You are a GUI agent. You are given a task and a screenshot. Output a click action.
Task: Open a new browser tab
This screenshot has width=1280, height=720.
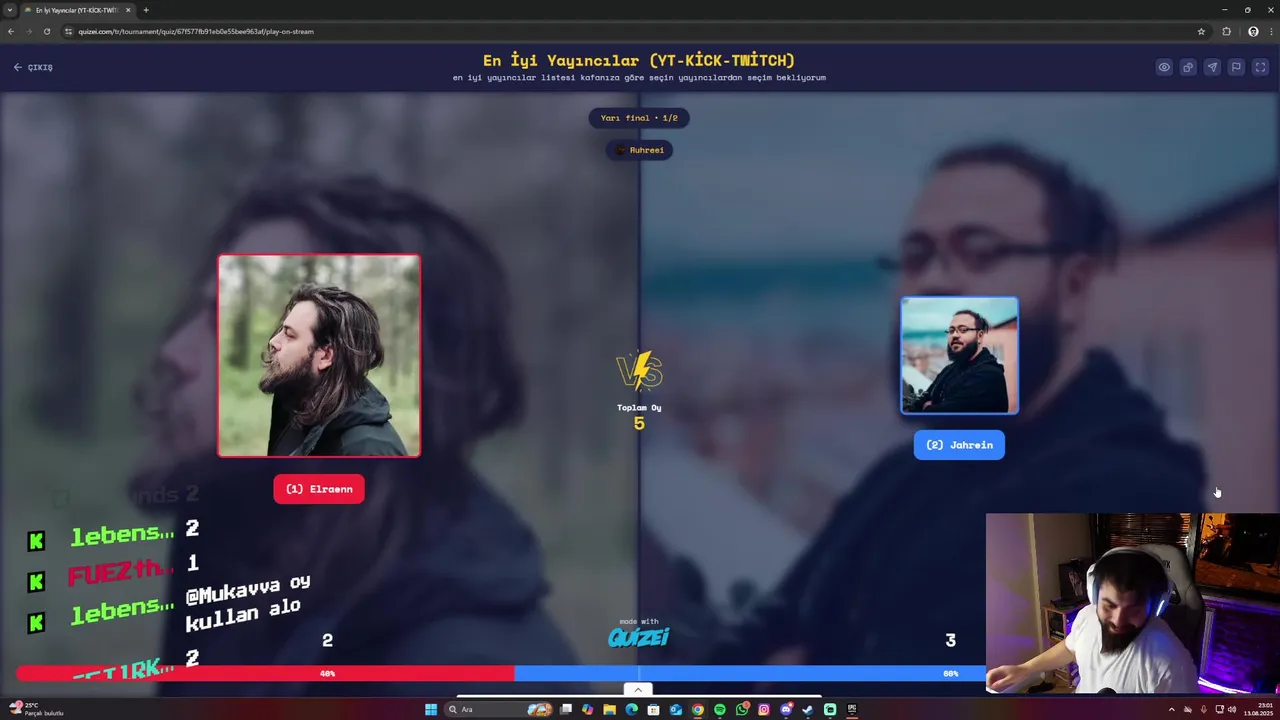146,10
